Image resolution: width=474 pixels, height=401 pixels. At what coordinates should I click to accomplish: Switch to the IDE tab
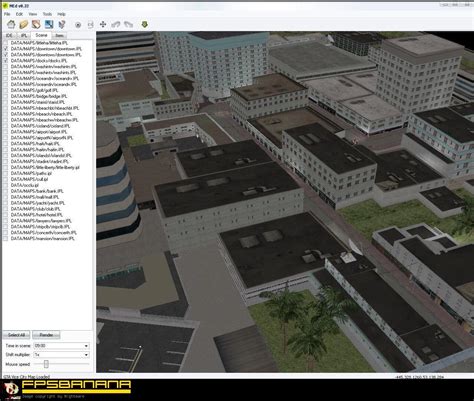9,35
